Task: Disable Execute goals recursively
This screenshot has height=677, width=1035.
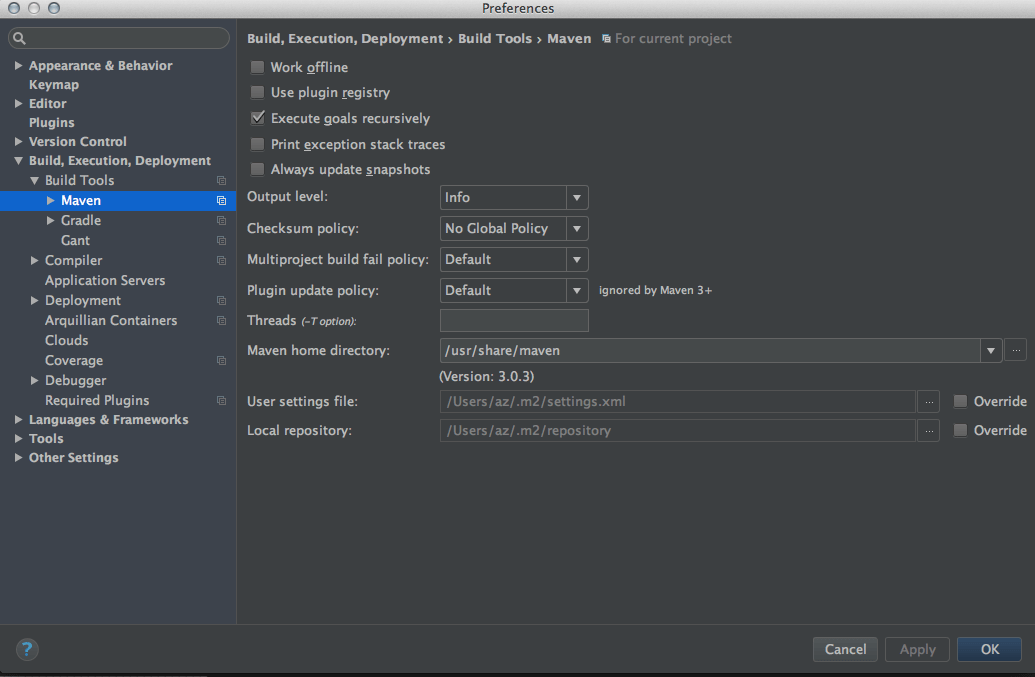Action: point(257,117)
